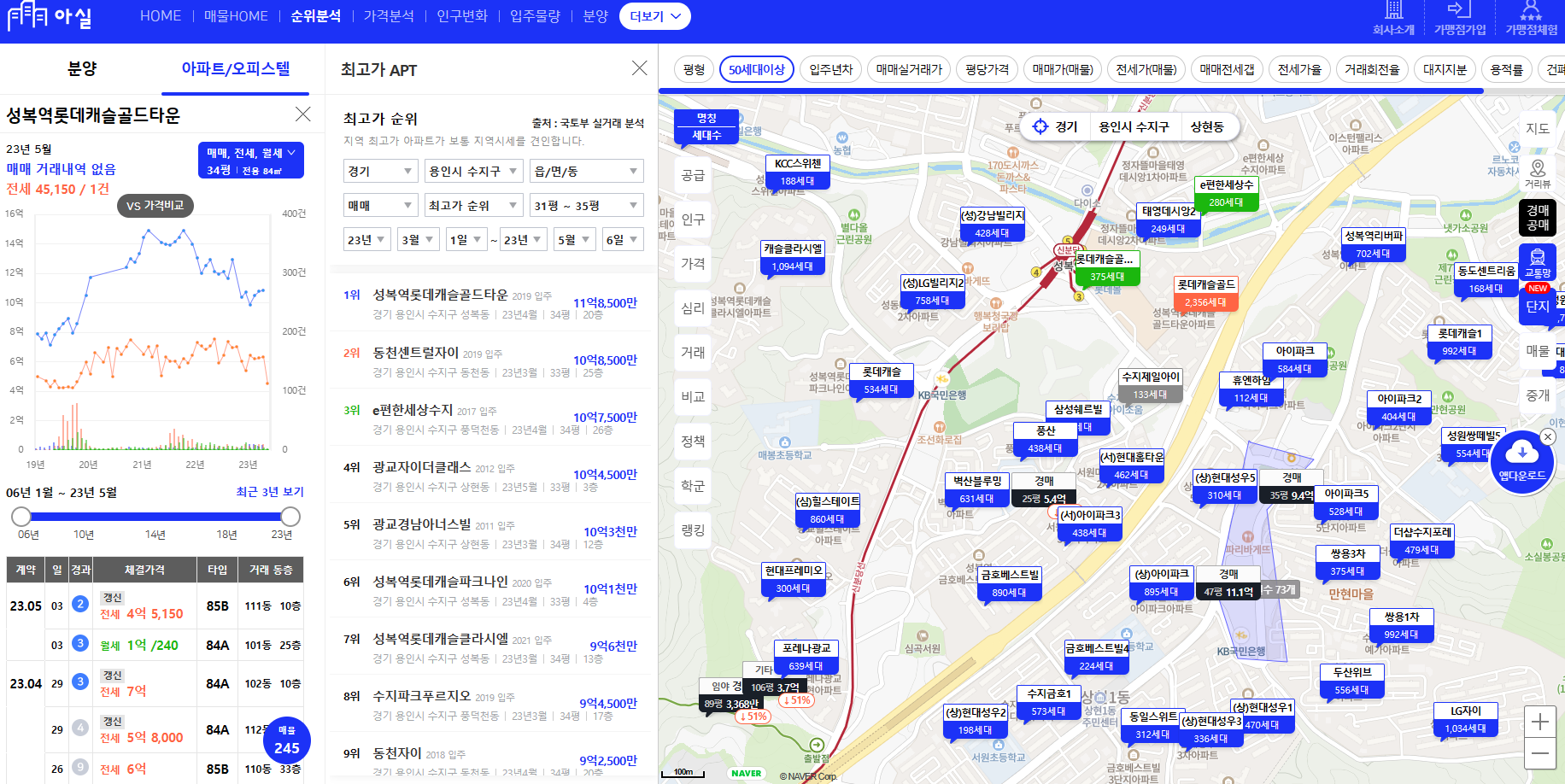Open 2위 동천센트럴자이 ranking entry
This screenshot has width=1565, height=784.
[x=491, y=360]
